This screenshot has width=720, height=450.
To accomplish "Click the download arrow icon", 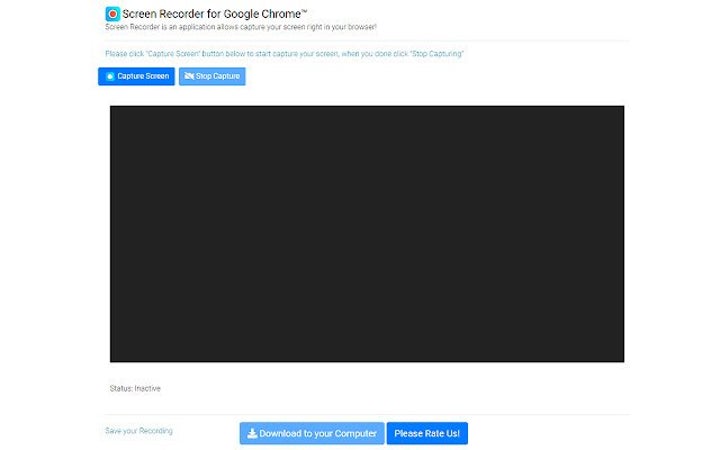I will (x=252, y=433).
